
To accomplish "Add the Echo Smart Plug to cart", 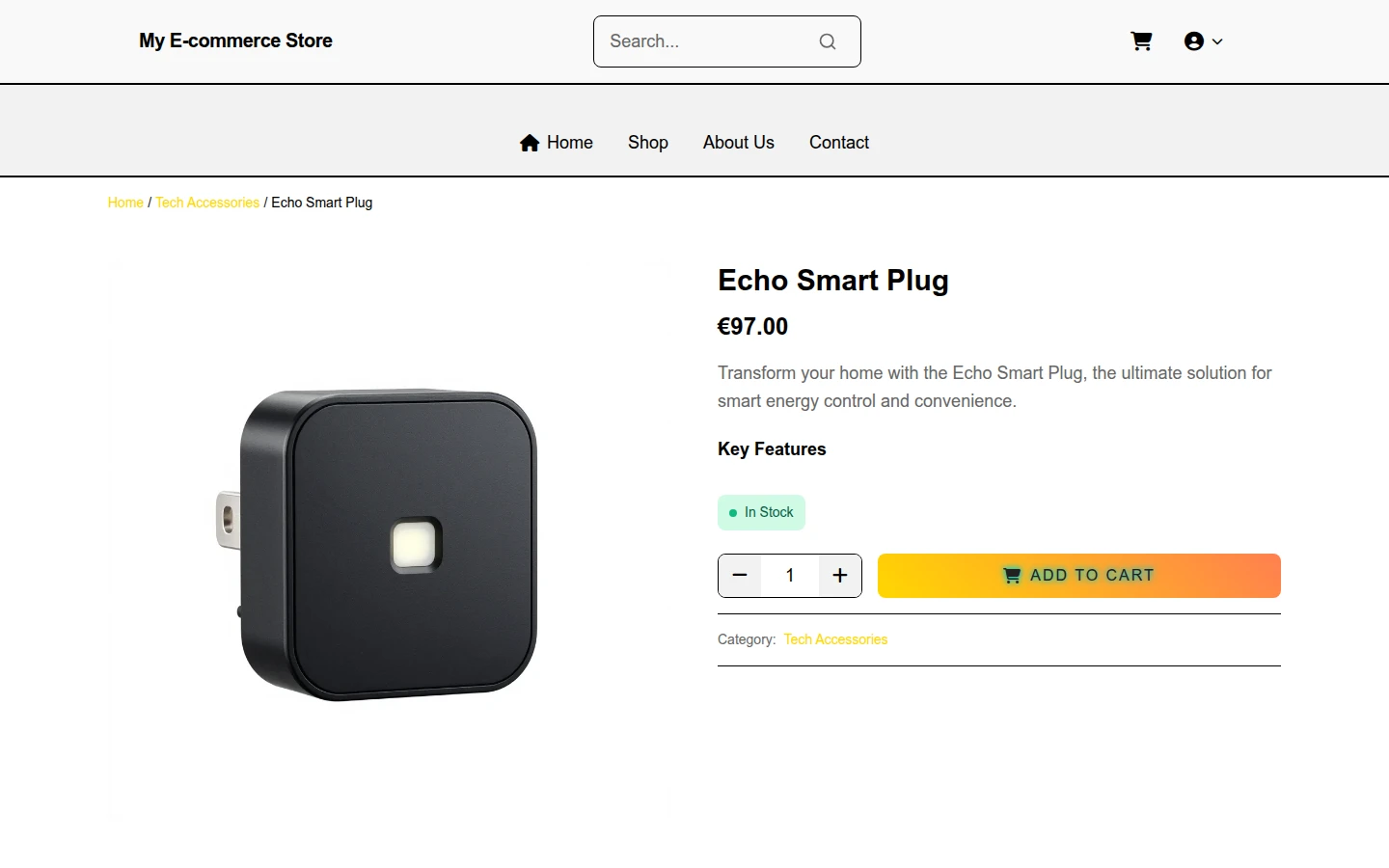I will (1079, 576).
